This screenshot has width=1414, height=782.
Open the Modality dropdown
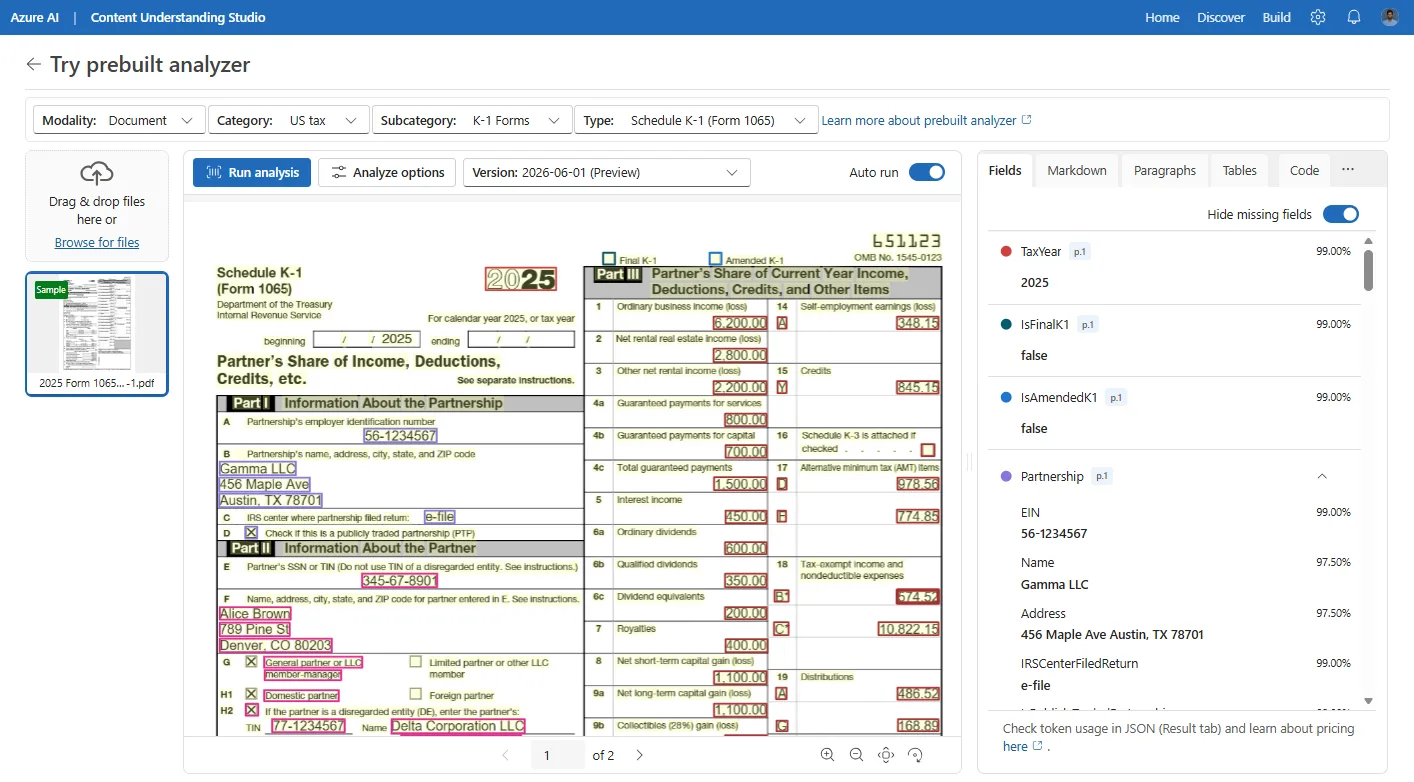(x=119, y=120)
